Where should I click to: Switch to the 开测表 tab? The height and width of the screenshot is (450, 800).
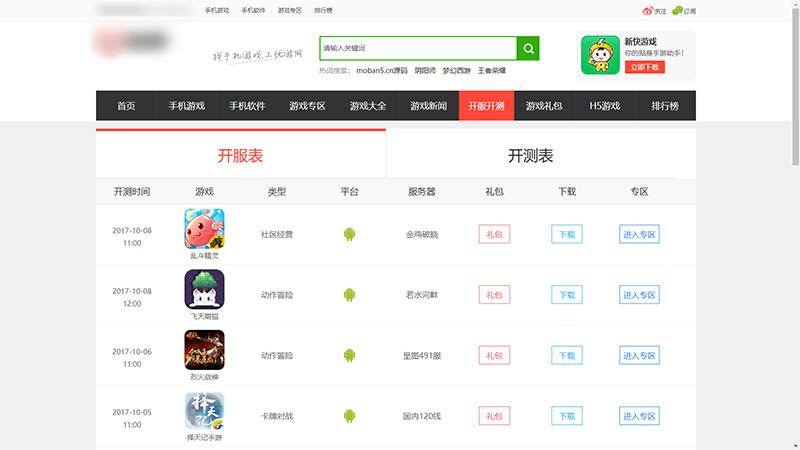click(x=531, y=155)
